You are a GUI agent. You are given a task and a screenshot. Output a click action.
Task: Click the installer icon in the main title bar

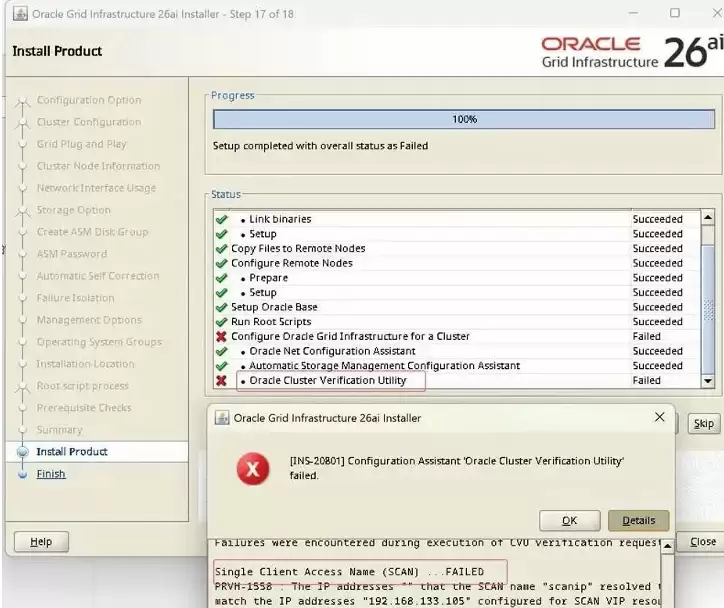(x=20, y=14)
